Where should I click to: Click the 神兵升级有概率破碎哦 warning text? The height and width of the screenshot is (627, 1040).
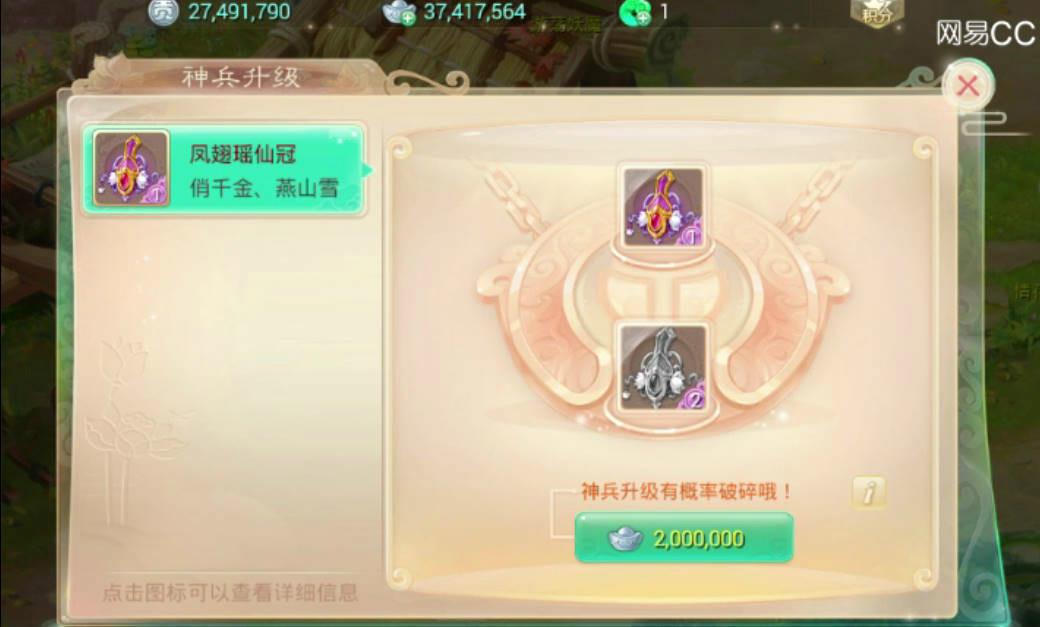click(686, 492)
